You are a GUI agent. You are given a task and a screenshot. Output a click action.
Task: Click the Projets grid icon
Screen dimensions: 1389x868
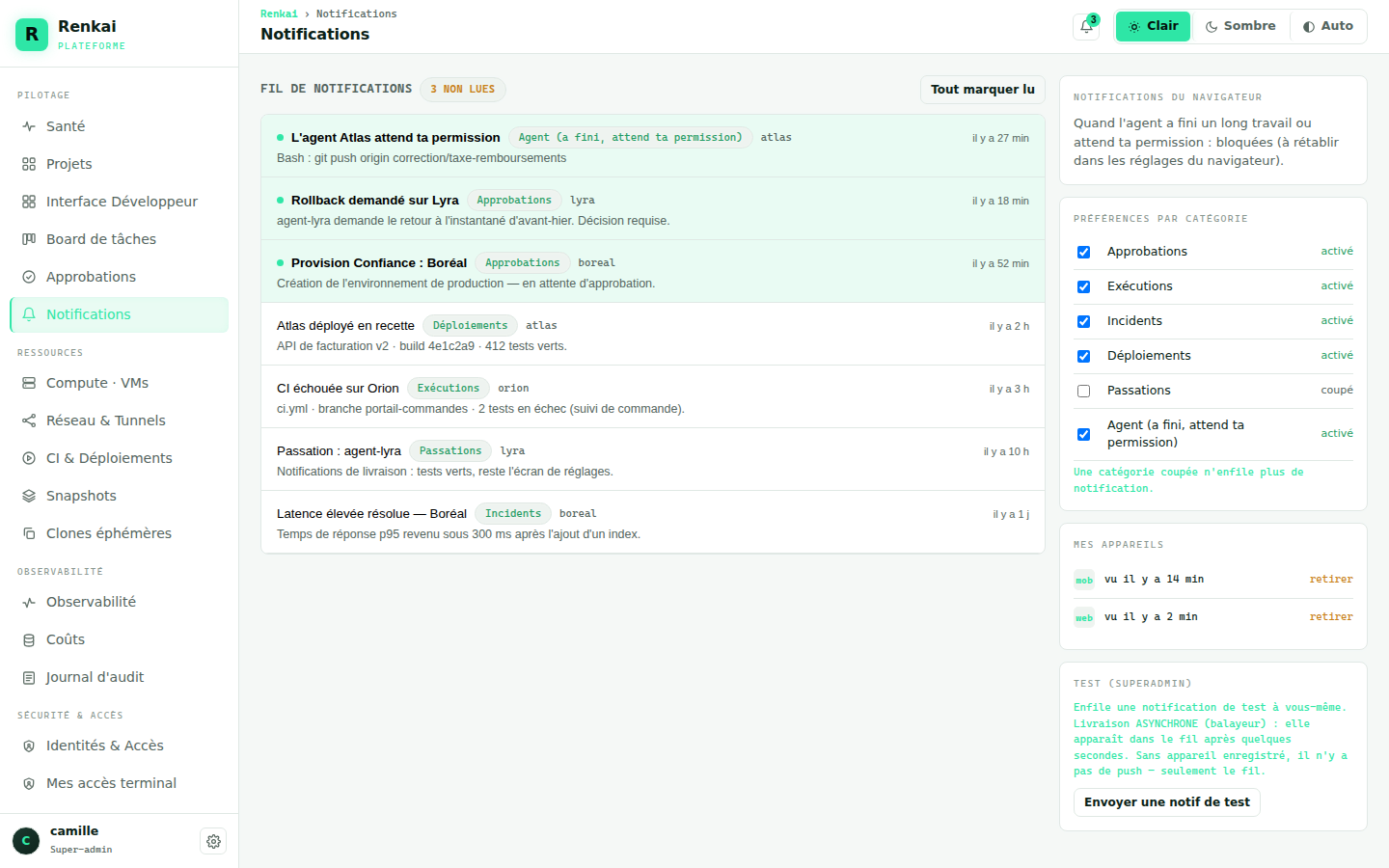[x=29, y=164]
